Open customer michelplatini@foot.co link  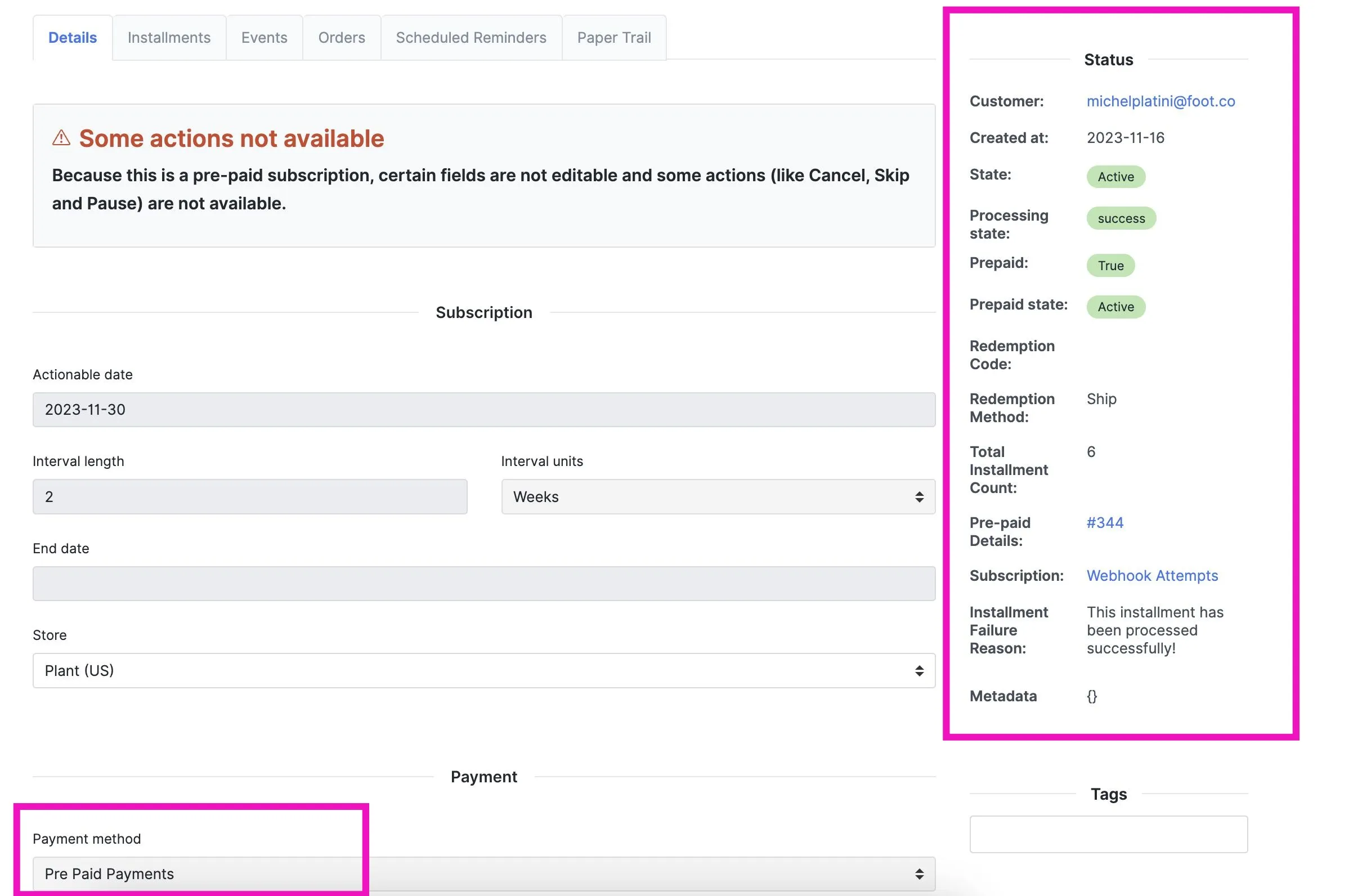pyautogui.click(x=1160, y=101)
